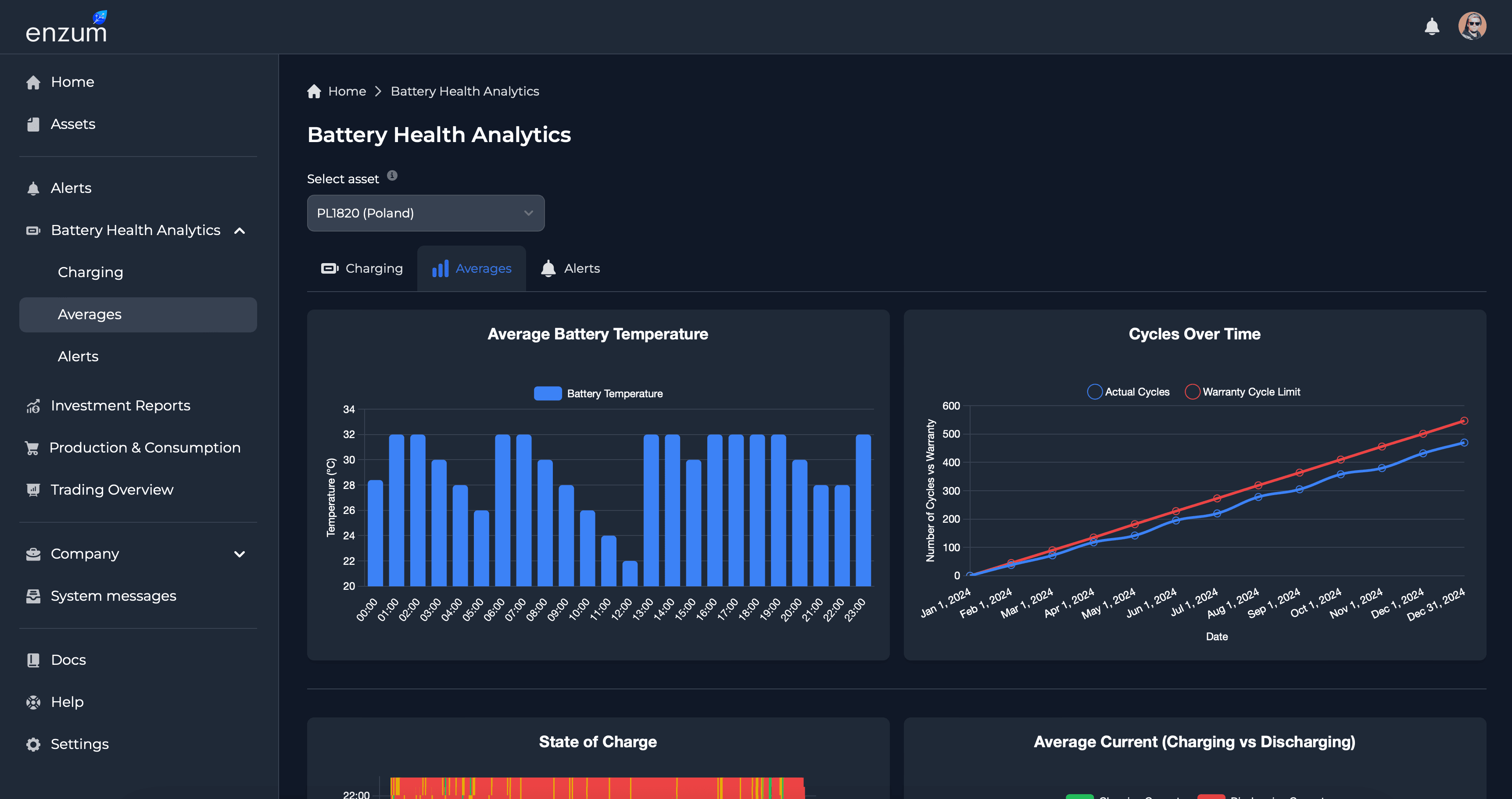
Task: Switch to the Charging tab
Action: pos(362,268)
